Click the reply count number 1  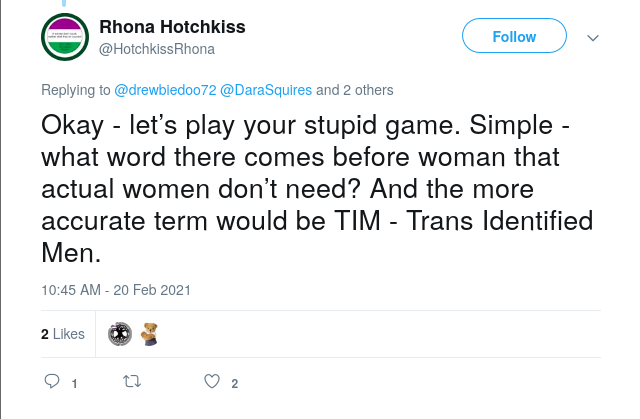click(x=74, y=383)
